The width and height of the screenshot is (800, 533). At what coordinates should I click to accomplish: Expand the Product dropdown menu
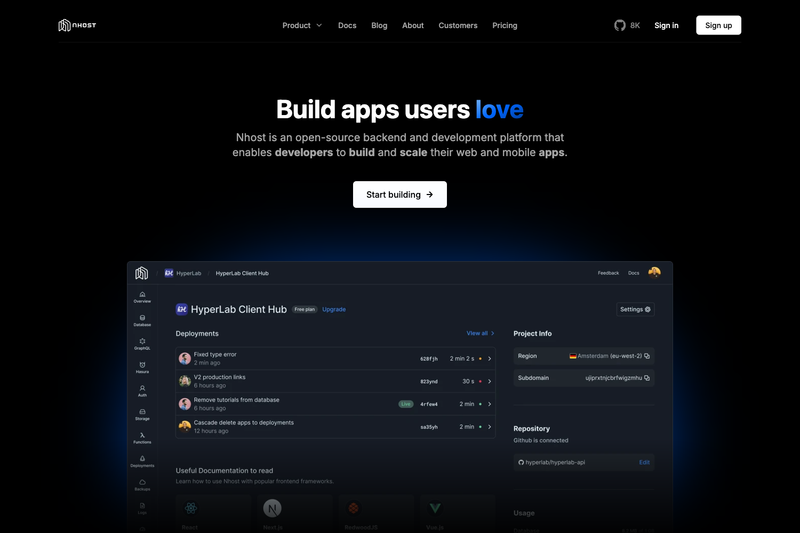pos(302,26)
